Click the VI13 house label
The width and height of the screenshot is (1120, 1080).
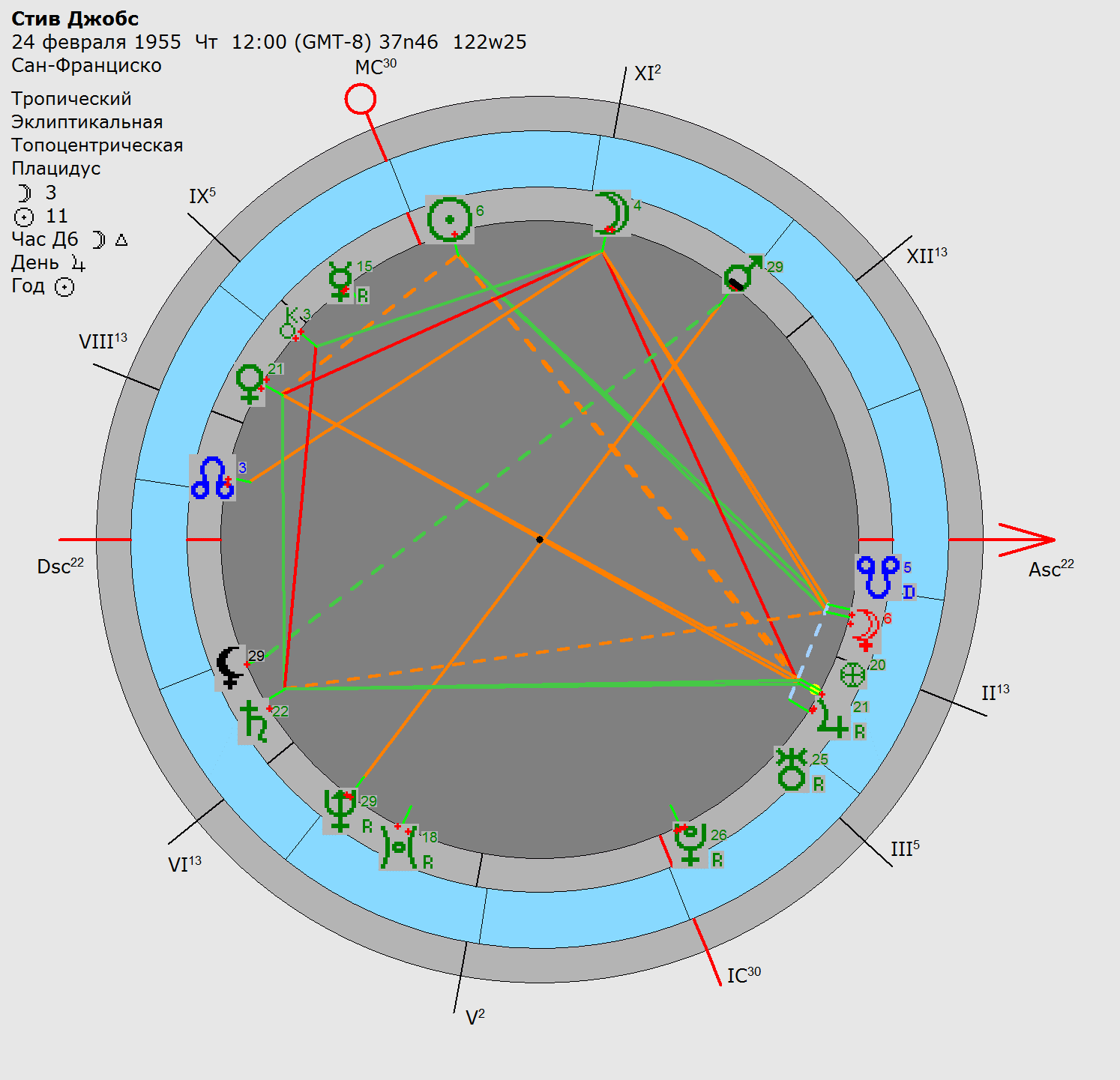click(184, 865)
